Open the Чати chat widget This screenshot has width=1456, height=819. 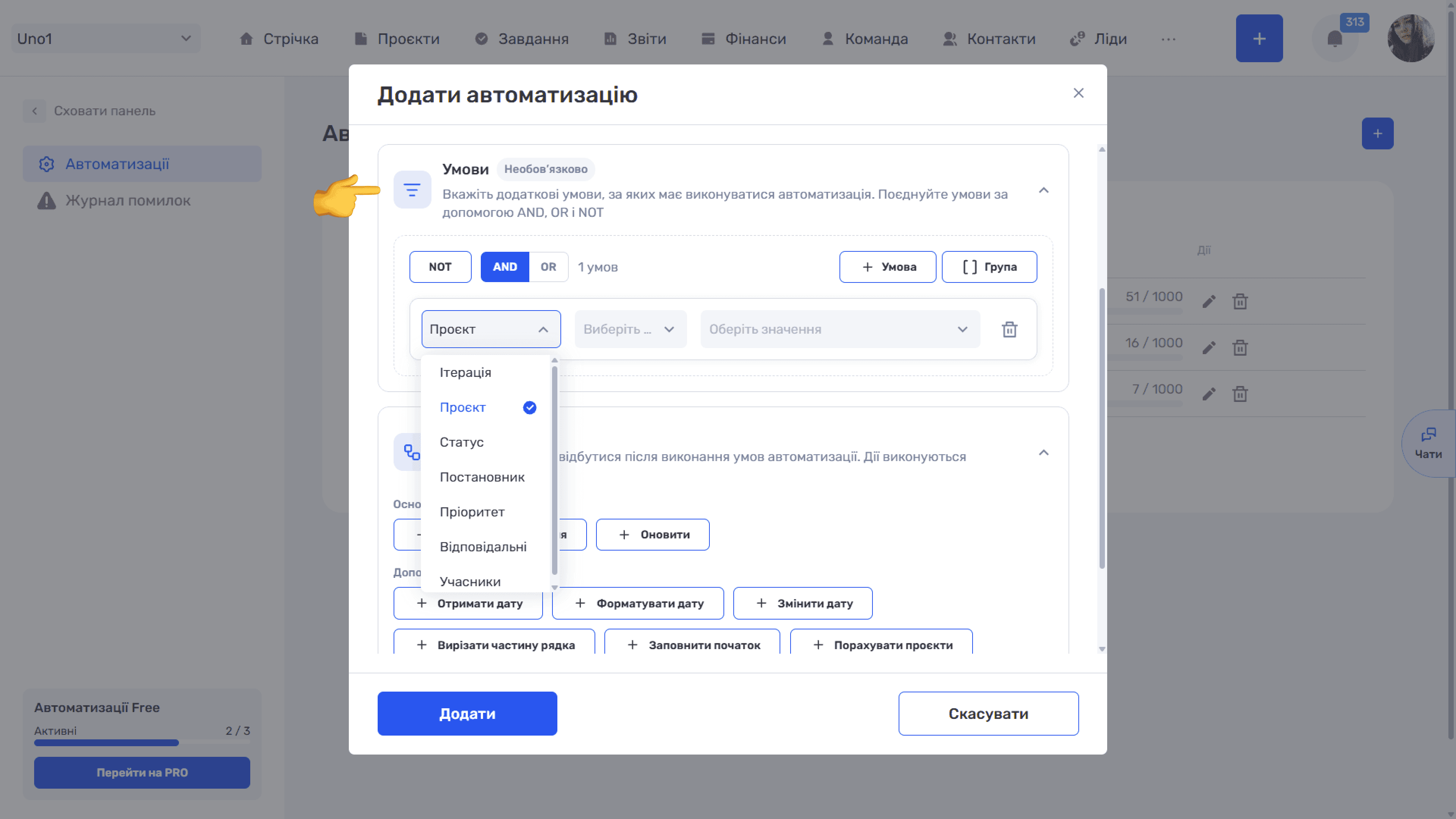[x=1428, y=444]
